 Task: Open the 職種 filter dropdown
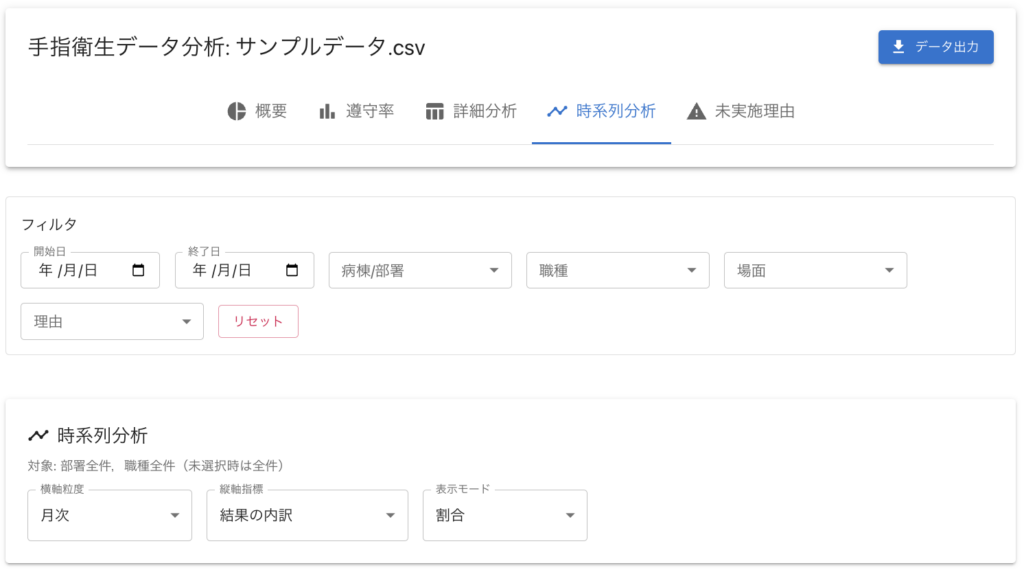point(618,270)
